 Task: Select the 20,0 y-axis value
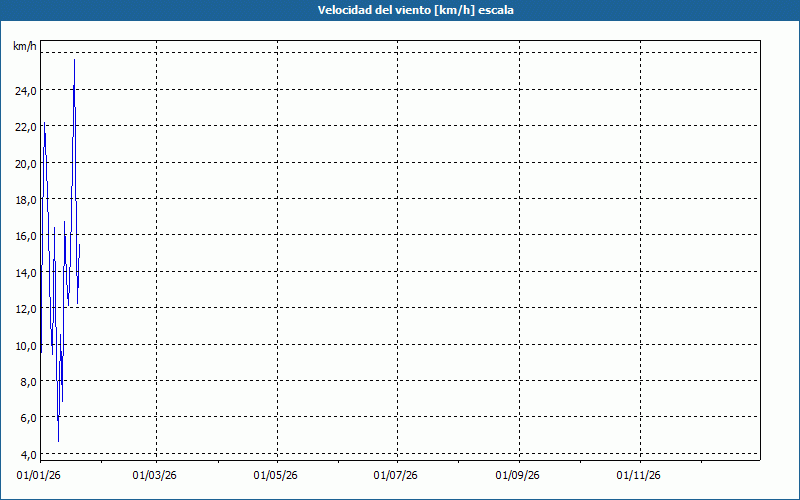coord(26,164)
